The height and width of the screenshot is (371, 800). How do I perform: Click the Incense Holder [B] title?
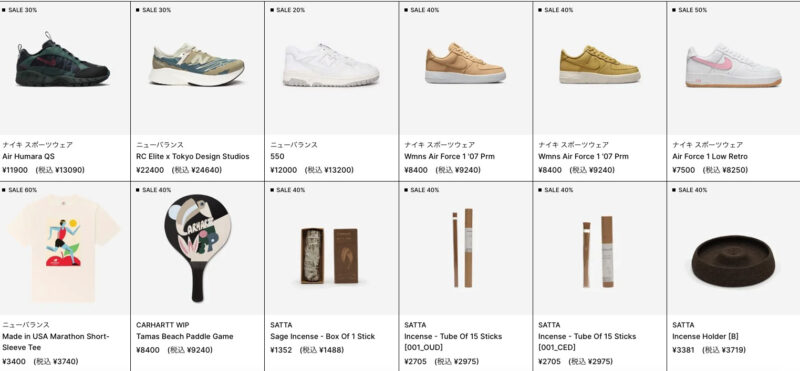[x=705, y=336]
